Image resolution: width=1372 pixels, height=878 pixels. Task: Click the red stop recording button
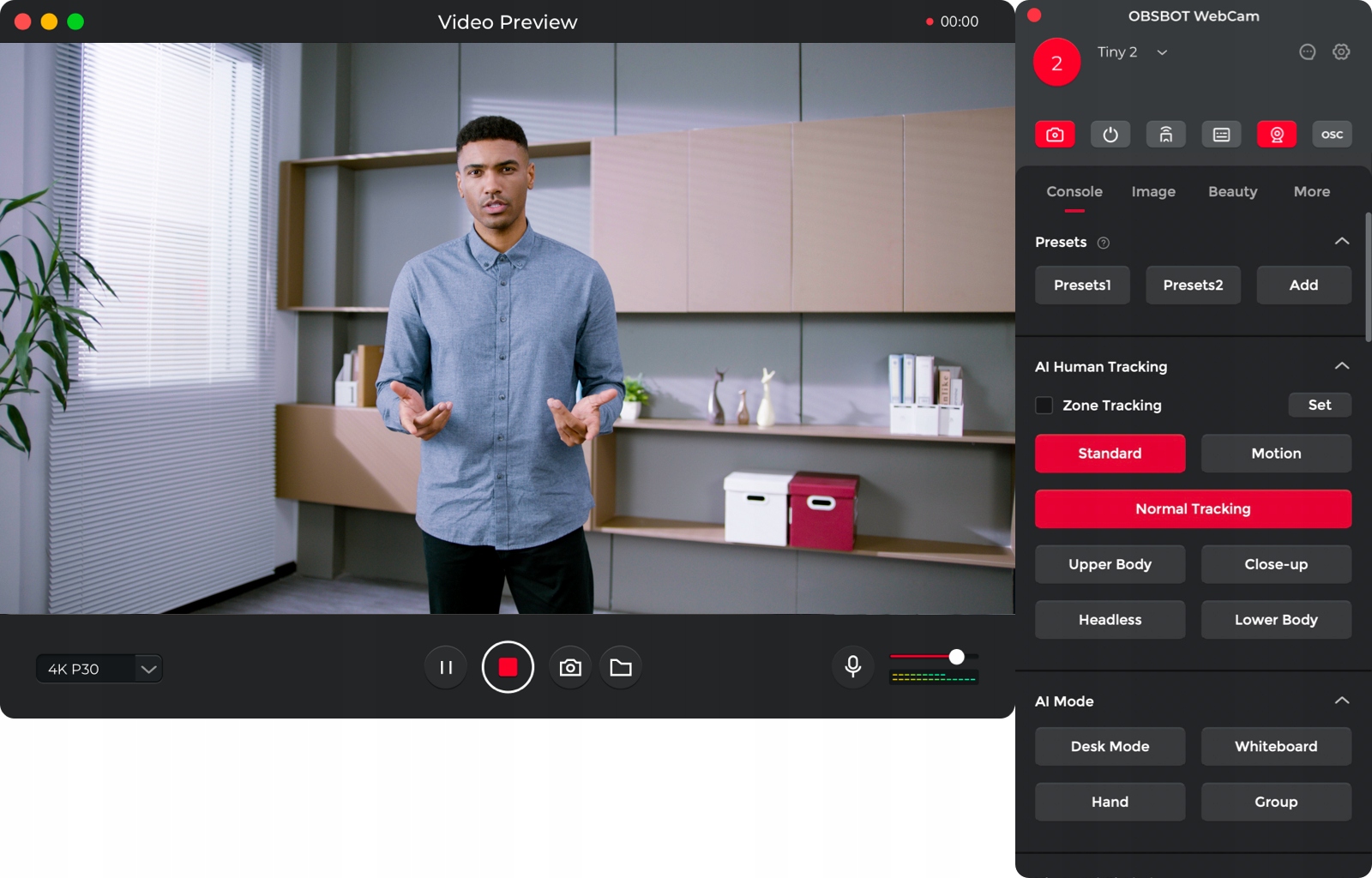click(508, 667)
